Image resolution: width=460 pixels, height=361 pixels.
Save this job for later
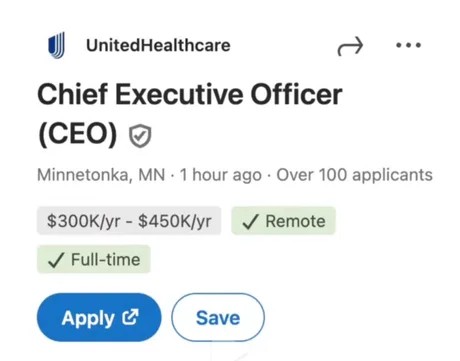coord(218,317)
